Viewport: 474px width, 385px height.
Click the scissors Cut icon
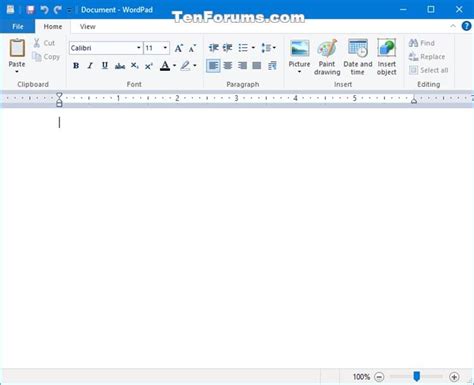coord(37,43)
